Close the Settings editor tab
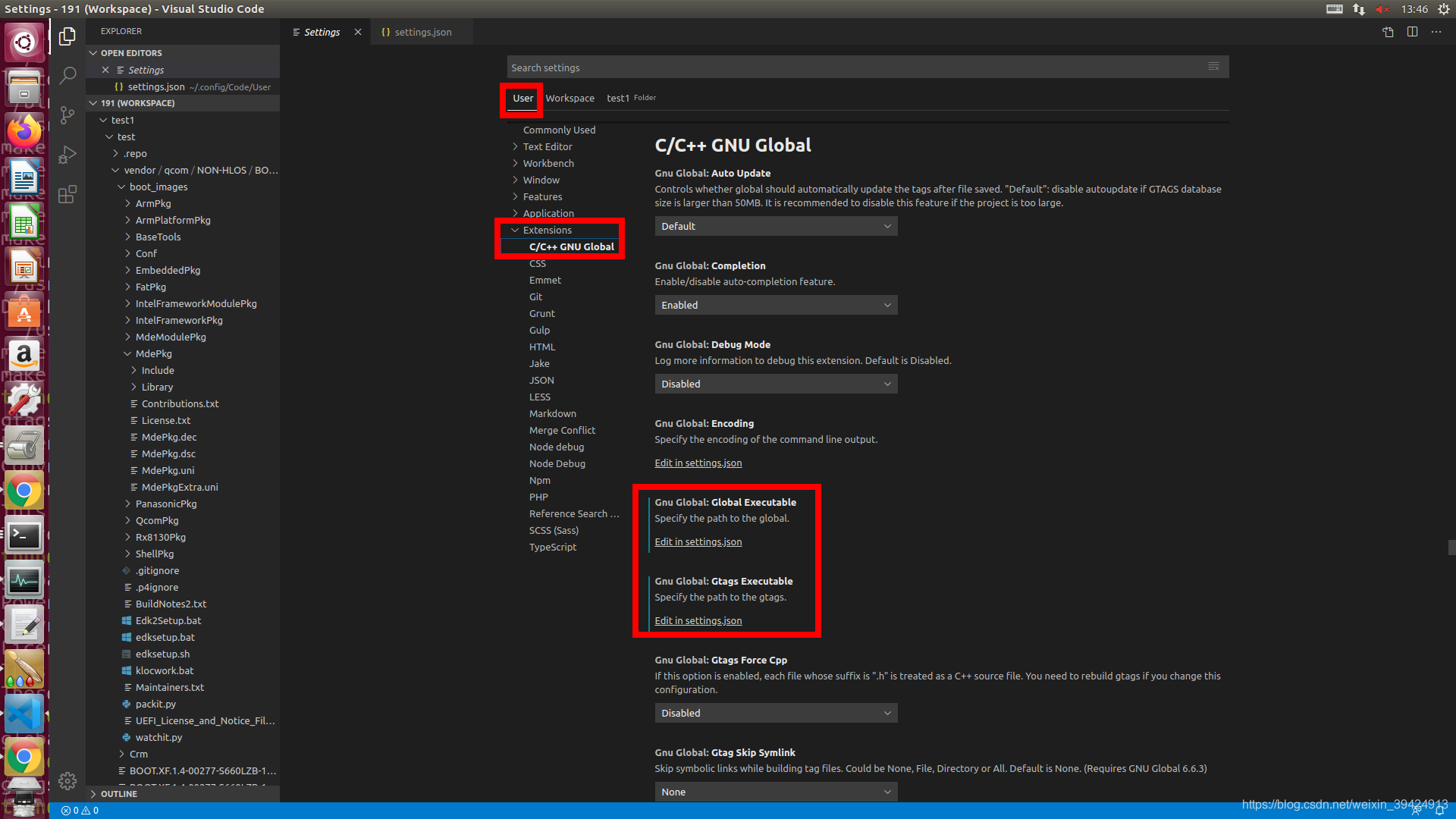The width and height of the screenshot is (1456, 819). pos(358,32)
